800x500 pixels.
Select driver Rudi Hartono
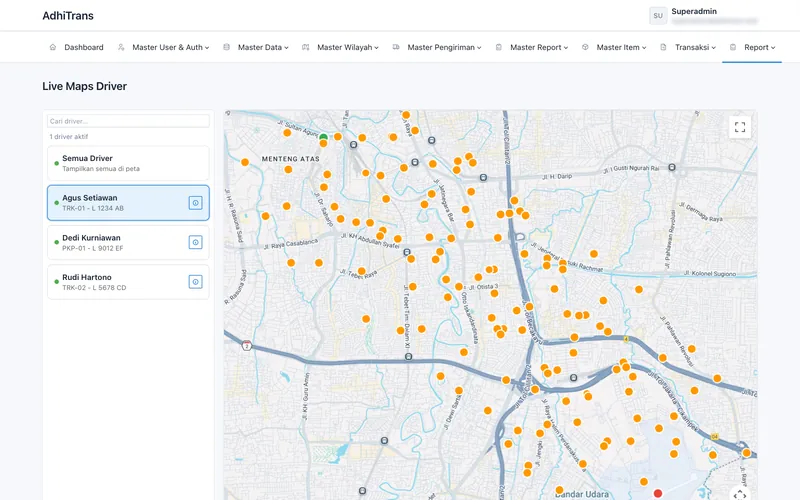pos(128,282)
